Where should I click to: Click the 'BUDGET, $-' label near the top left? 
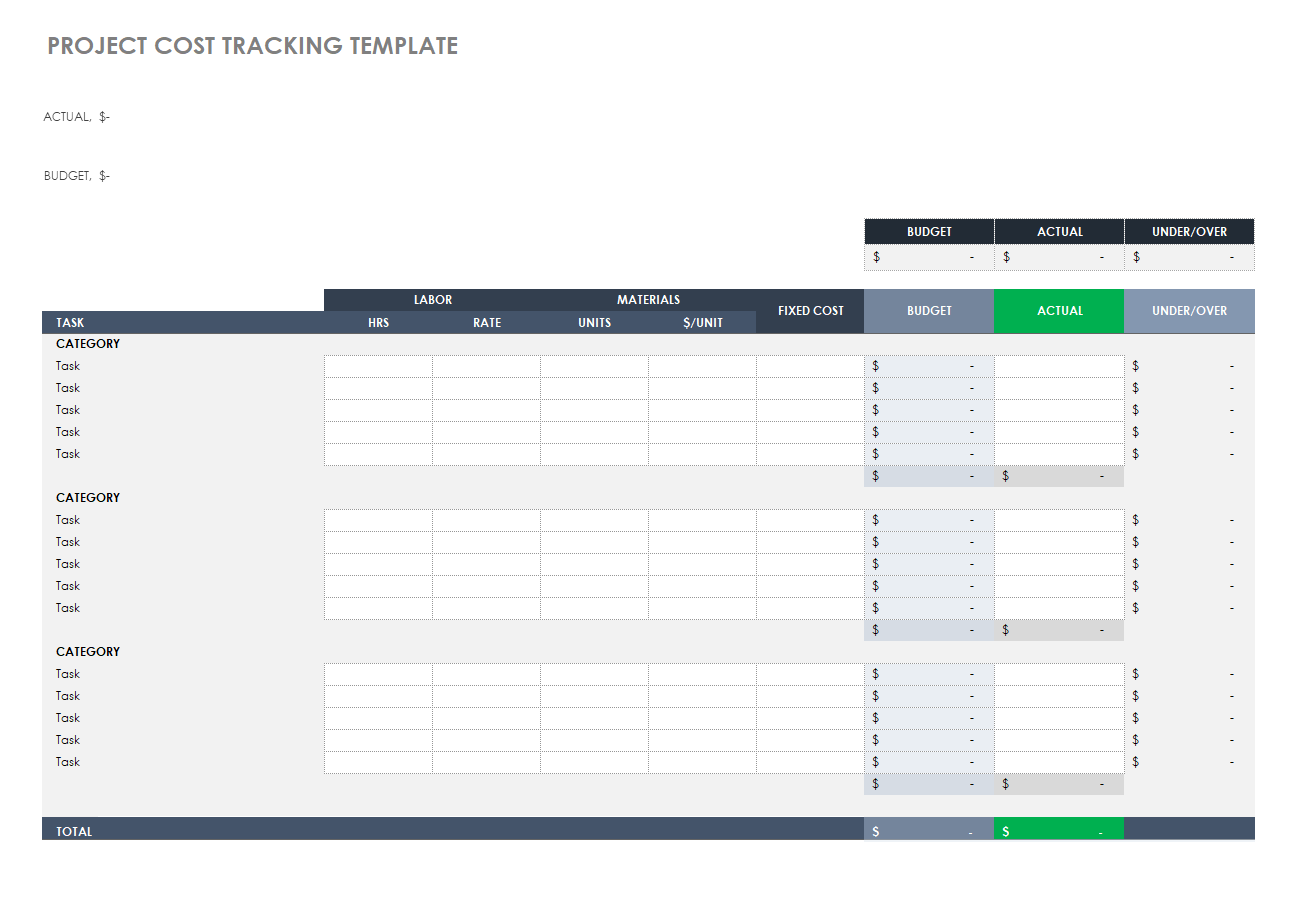[77, 176]
